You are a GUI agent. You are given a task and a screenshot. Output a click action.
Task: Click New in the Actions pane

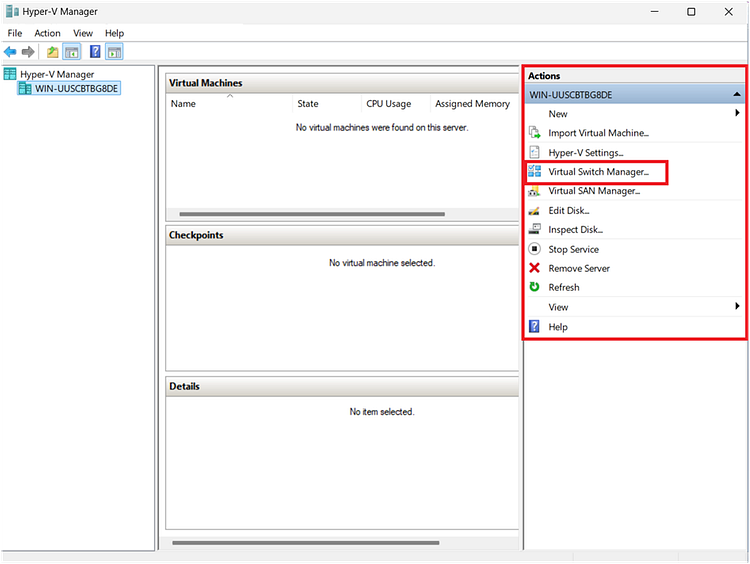[x=558, y=114]
